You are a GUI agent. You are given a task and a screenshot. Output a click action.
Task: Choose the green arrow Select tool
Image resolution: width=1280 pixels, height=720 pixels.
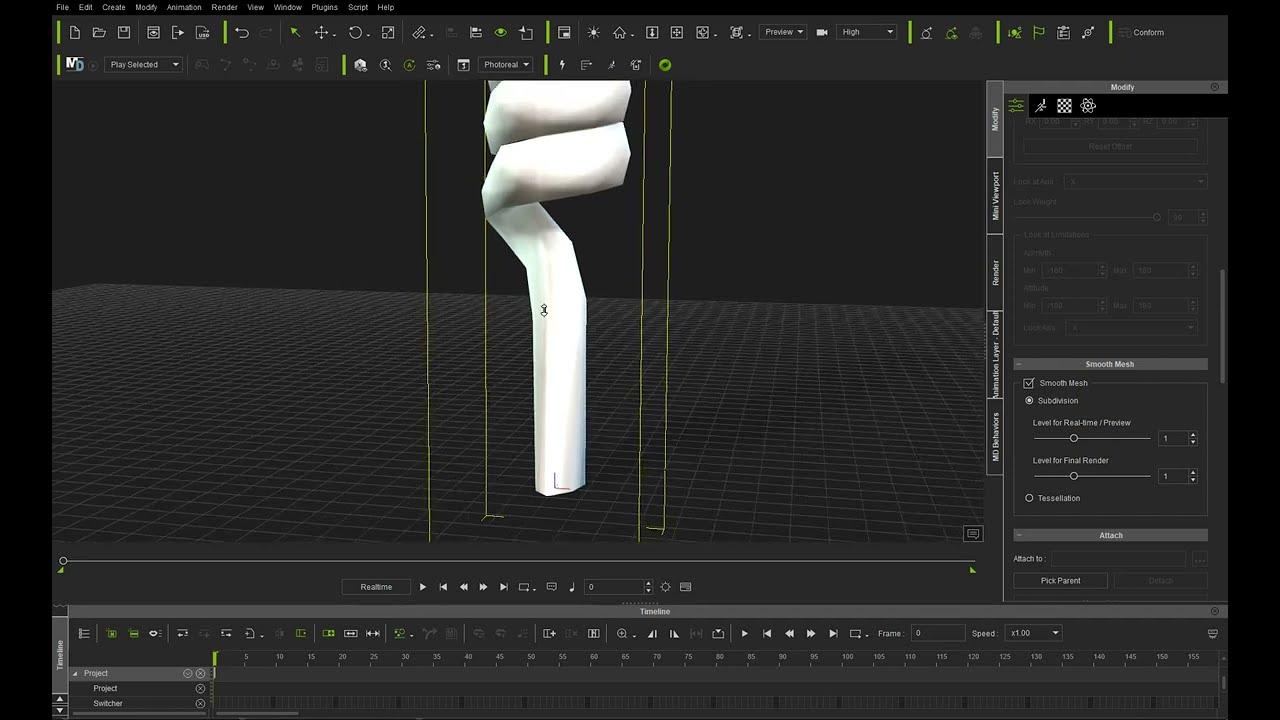(x=295, y=32)
